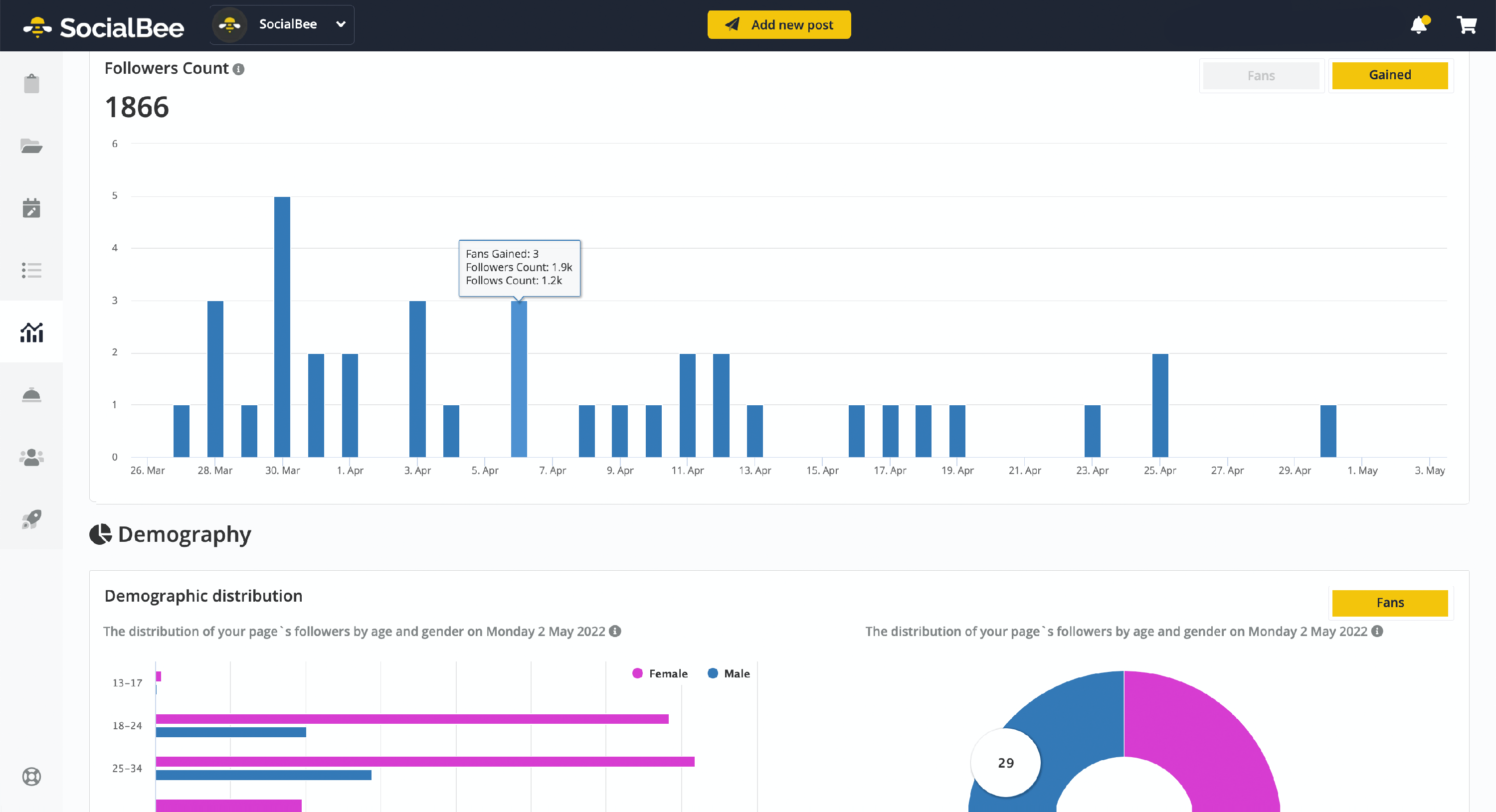This screenshot has height=812, width=1496.
Task: Open the concierge bell sidebar icon
Action: [31, 395]
